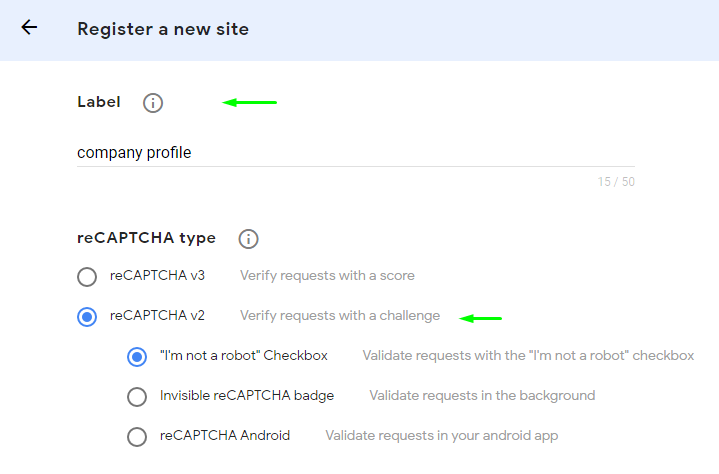This screenshot has height=474, width=719.
Task: Click the 15 / 50 character counter
Action: point(616,182)
